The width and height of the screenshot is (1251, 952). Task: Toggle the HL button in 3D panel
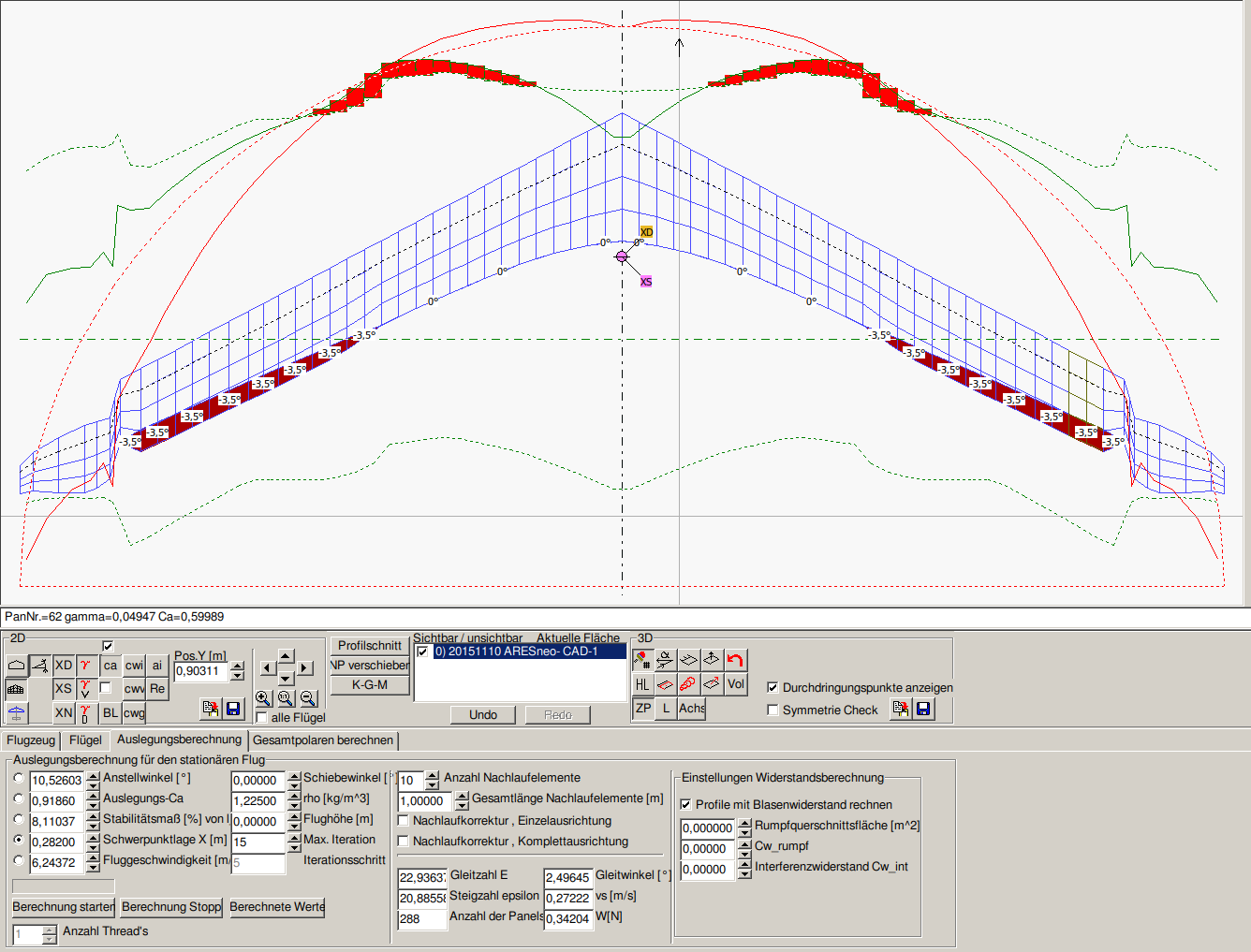tap(642, 684)
